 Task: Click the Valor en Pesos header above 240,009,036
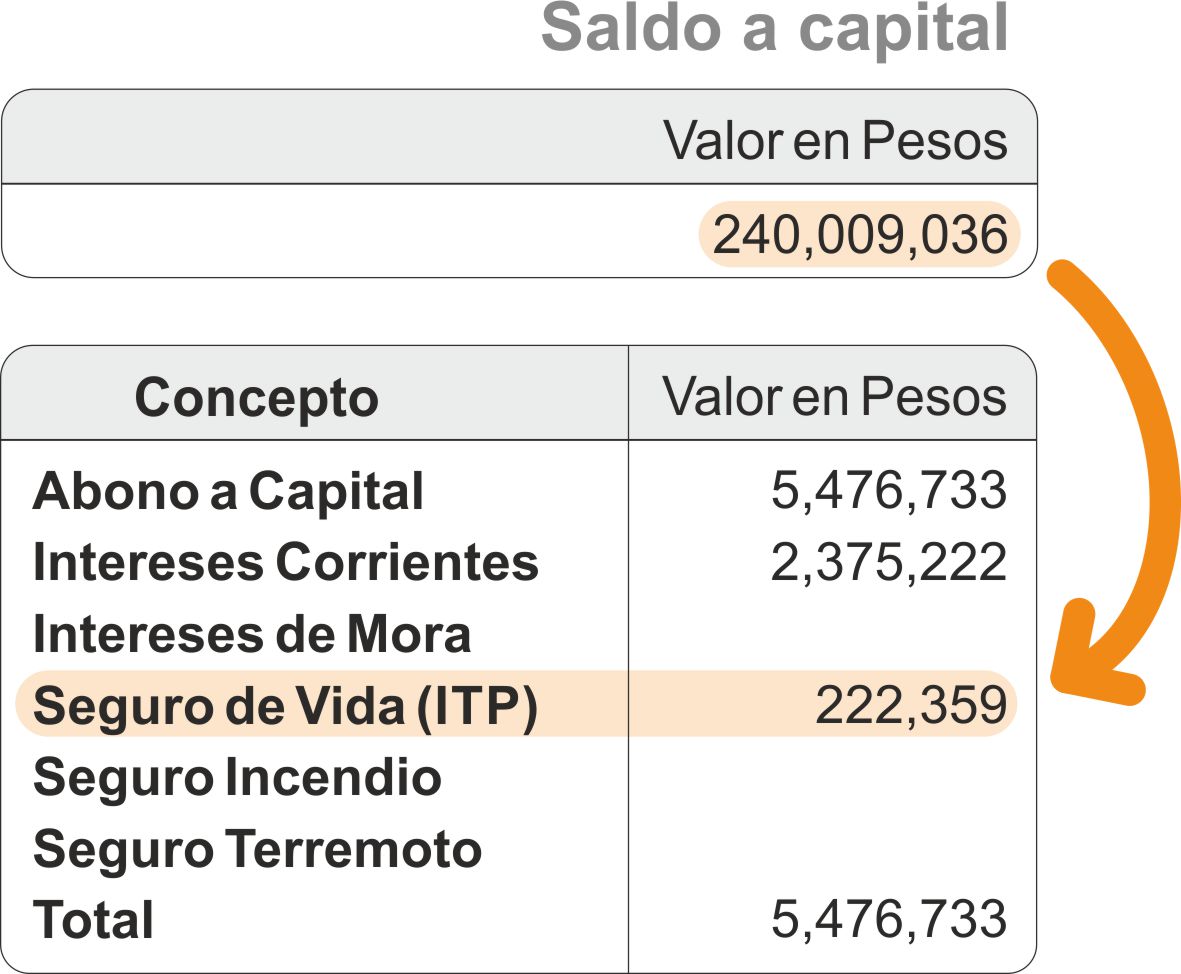(x=835, y=141)
